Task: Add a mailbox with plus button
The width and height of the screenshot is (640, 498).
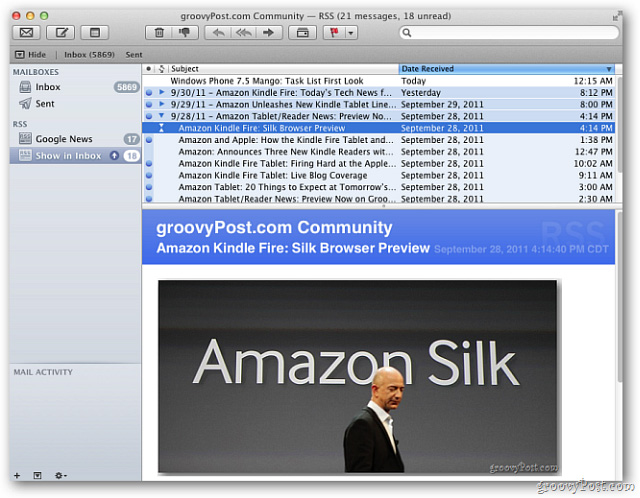Action: 17,476
